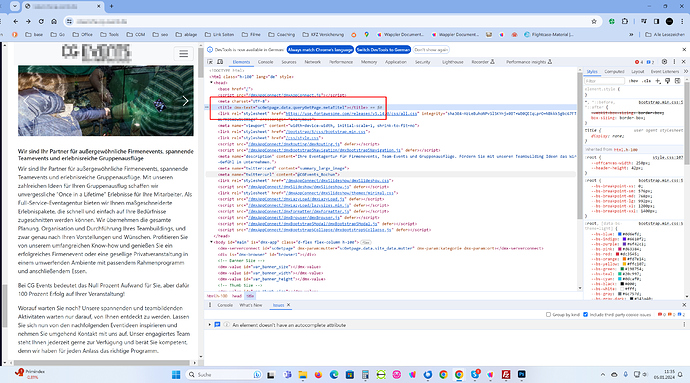The image size is (690, 383).
Task: Enable Group by kind checkbox
Action: coord(548,315)
